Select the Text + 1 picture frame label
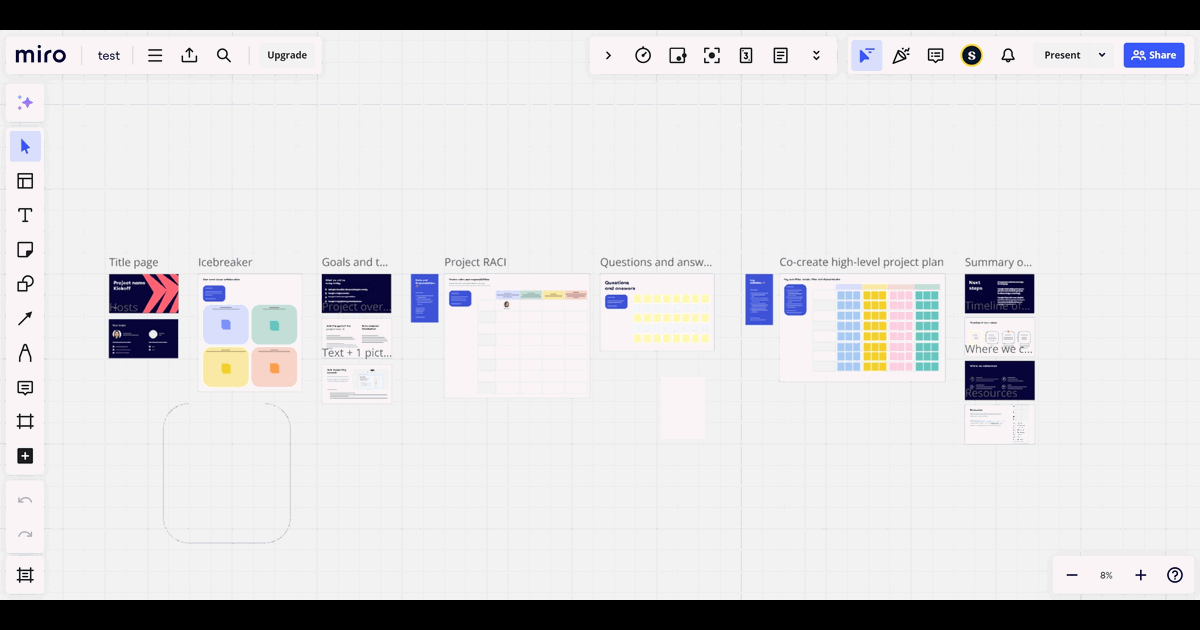 coord(357,353)
